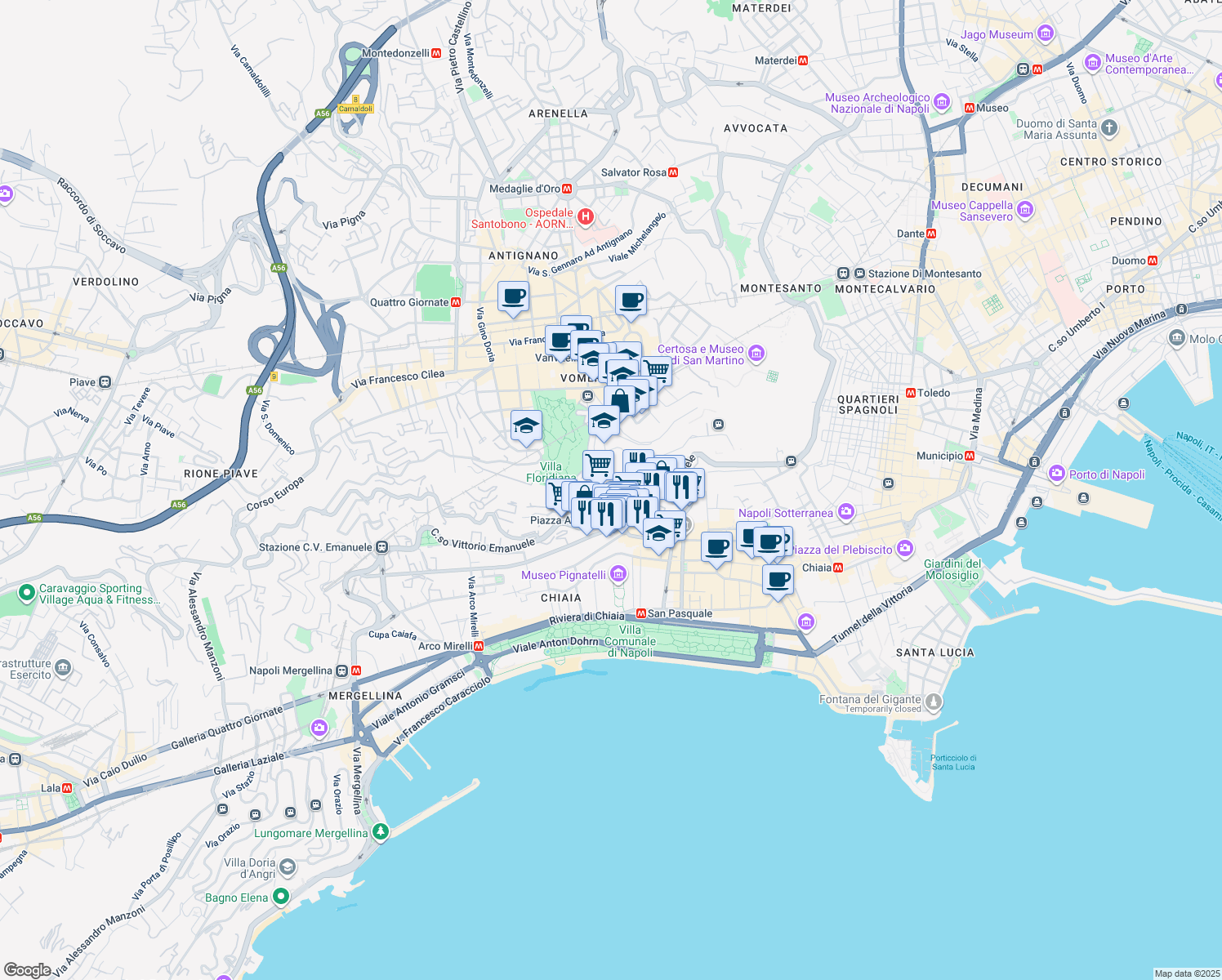Screen dimensions: 1222x980
Task: Click the ARENELLA neighborhood label
Action: coord(558,114)
